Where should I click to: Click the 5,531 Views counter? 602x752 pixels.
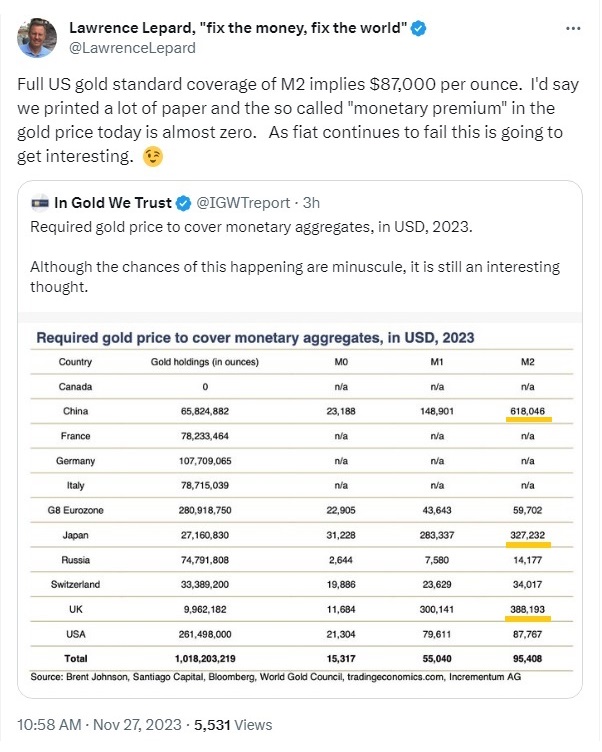point(233,725)
